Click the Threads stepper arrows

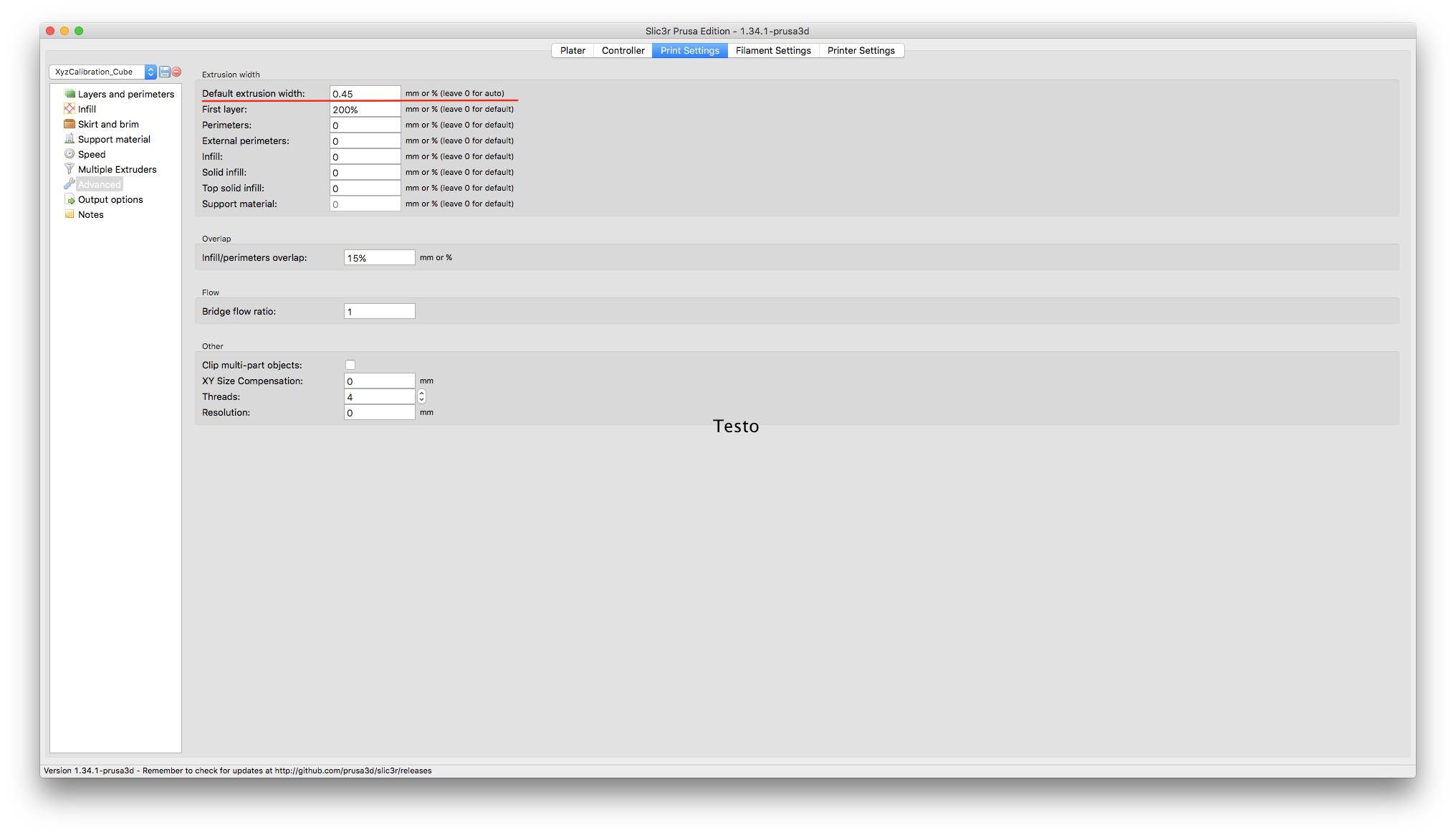422,396
